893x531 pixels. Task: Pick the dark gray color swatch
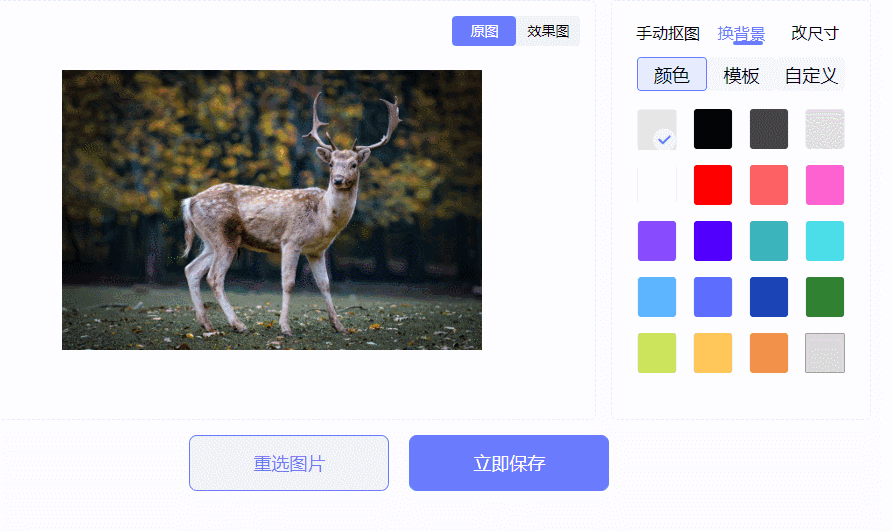click(x=769, y=129)
